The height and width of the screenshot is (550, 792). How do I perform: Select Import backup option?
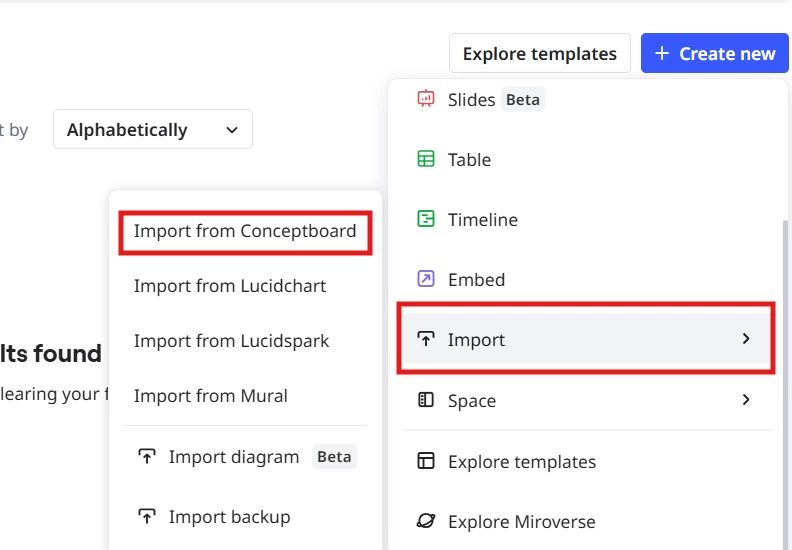point(245,517)
